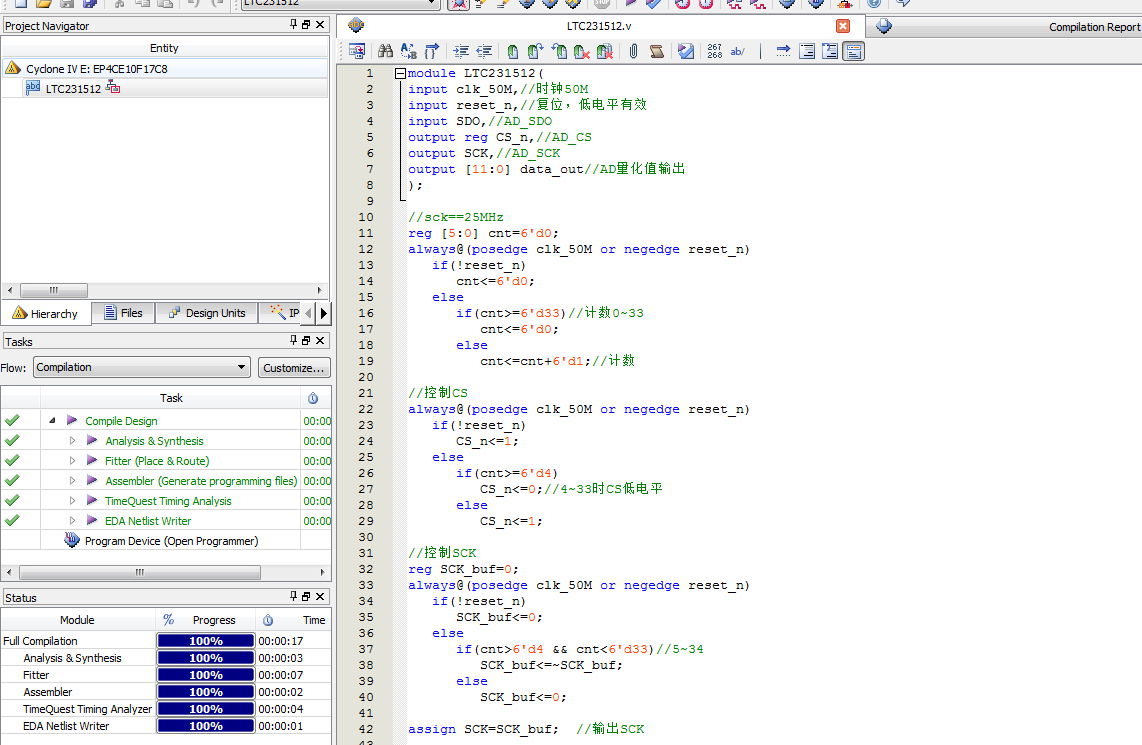Switch to the Files tab
This screenshot has width=1142, height=745.
[x=122, y=314]
